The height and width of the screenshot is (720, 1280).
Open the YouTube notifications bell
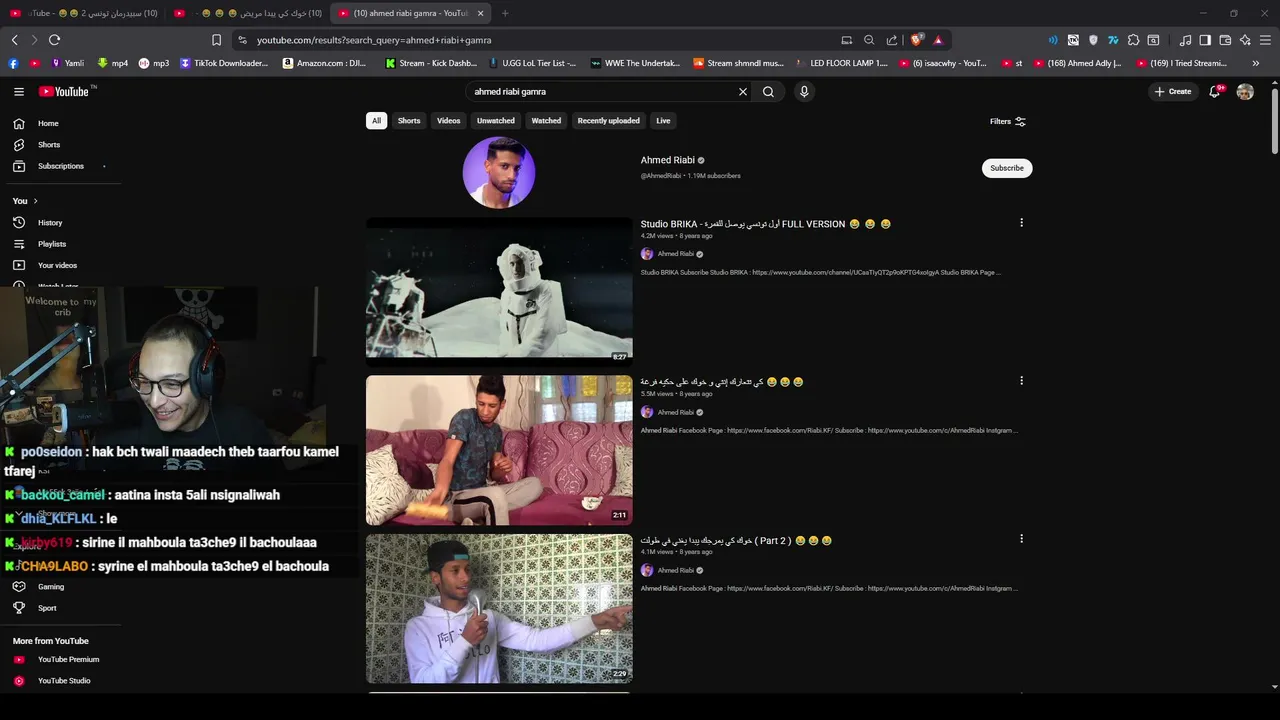1215,91
